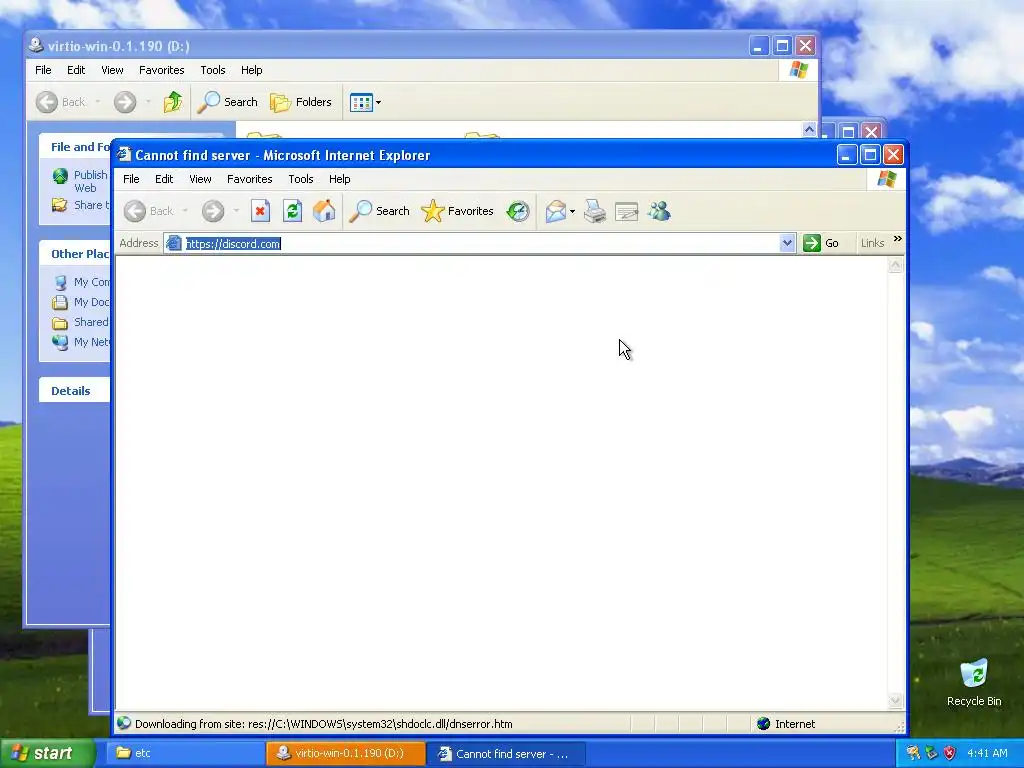Screen dimensions: 1024x768
Task: Switch to the etc taskbar button
Action: pyautogui.click(x=185, y=753)
